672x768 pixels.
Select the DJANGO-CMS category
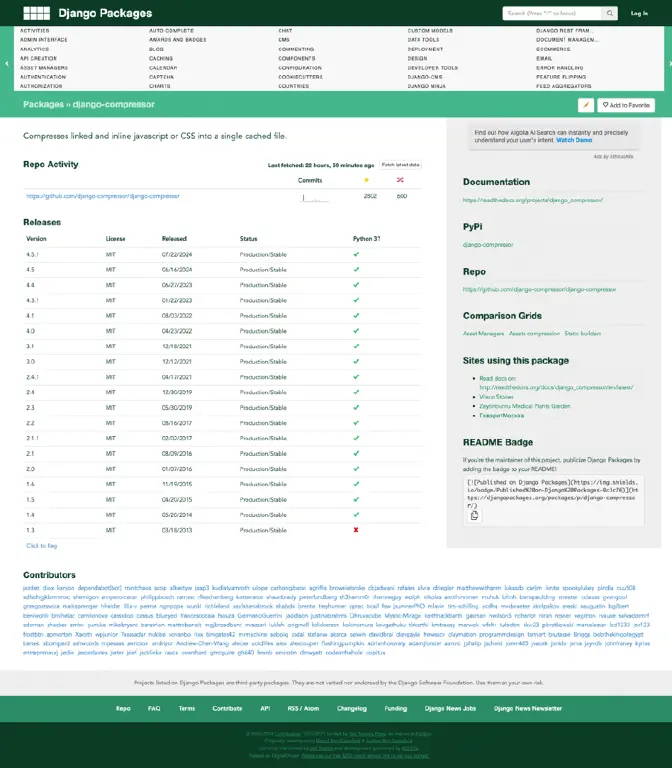click(425, 77)
